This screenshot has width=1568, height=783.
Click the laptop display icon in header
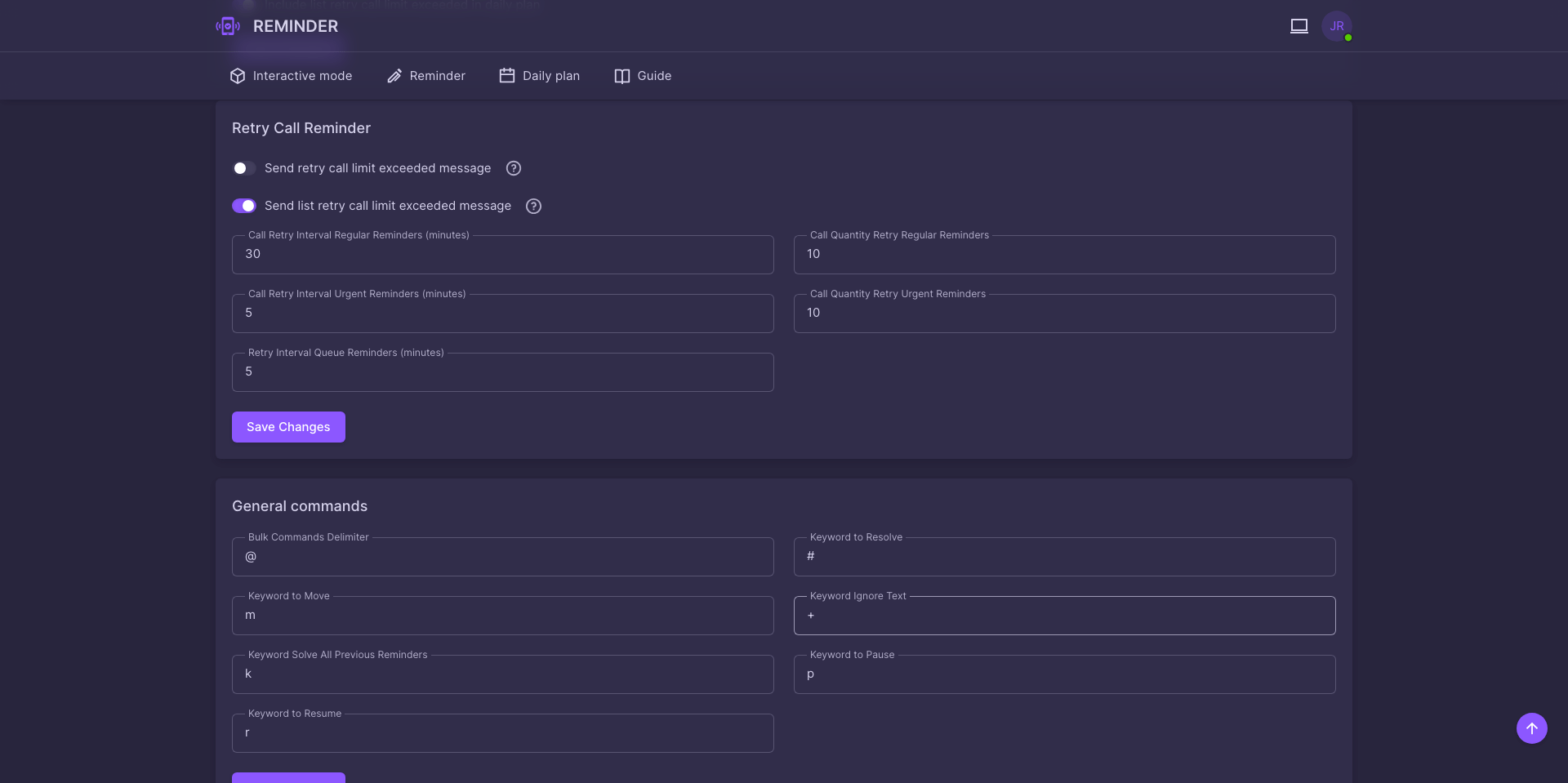point(1299,26)
